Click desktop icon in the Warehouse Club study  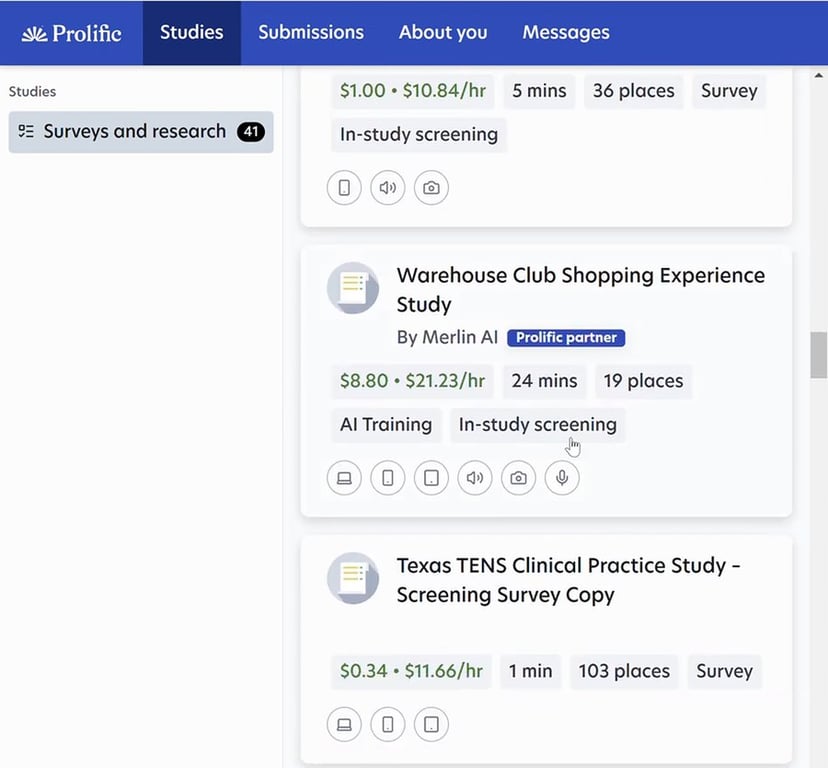coord(344,478)
